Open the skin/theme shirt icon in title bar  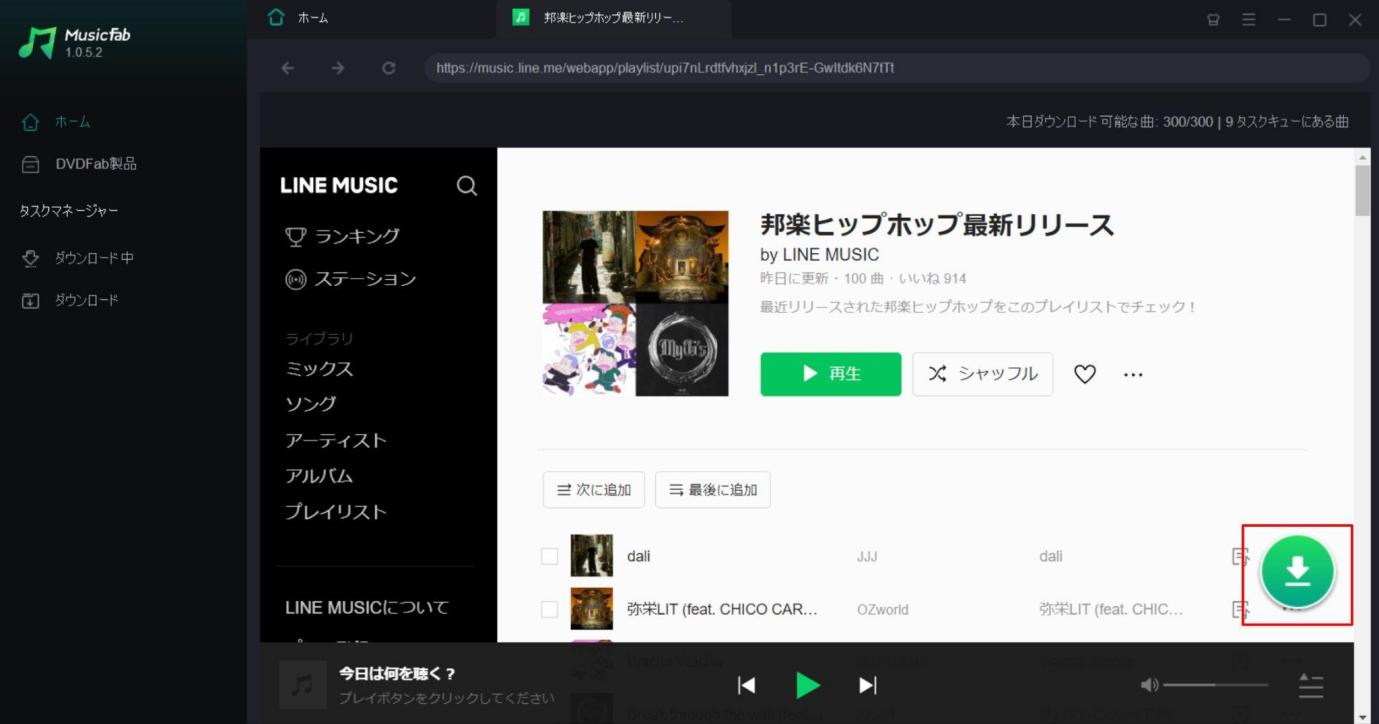point(1214,19)
